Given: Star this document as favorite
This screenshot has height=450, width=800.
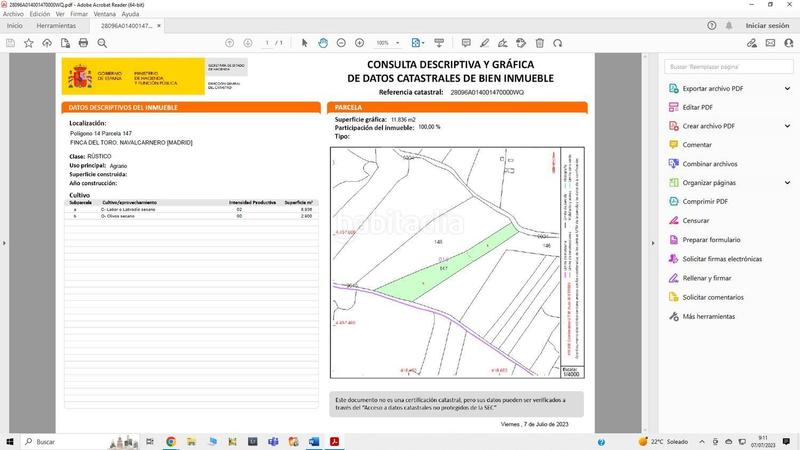Looking at the screenshot, I should pyautogui.click(x=28, y=43).
